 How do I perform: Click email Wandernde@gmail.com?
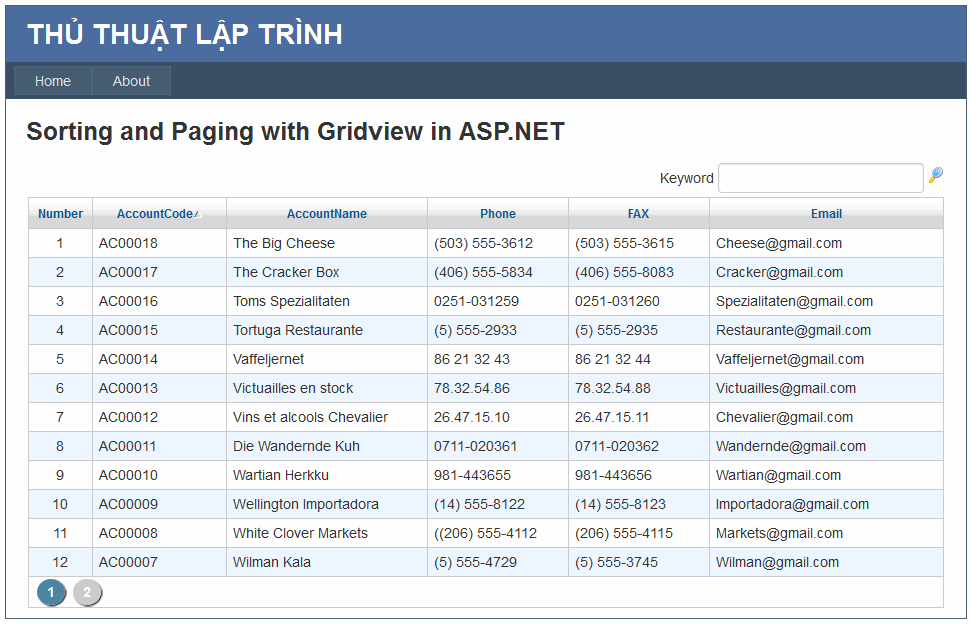click(x=791, y=447)
